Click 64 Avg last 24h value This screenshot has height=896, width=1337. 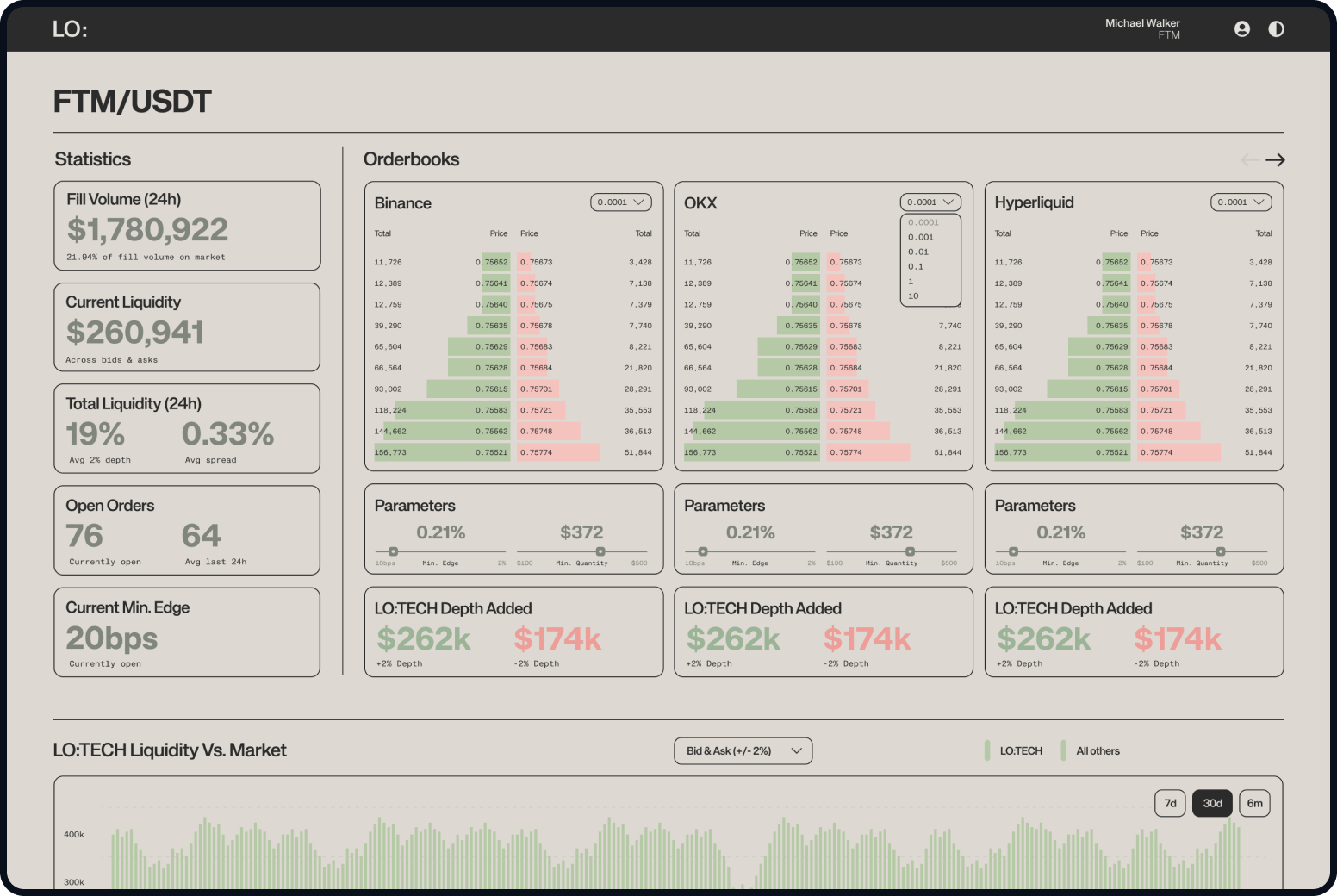click(201, 536)
